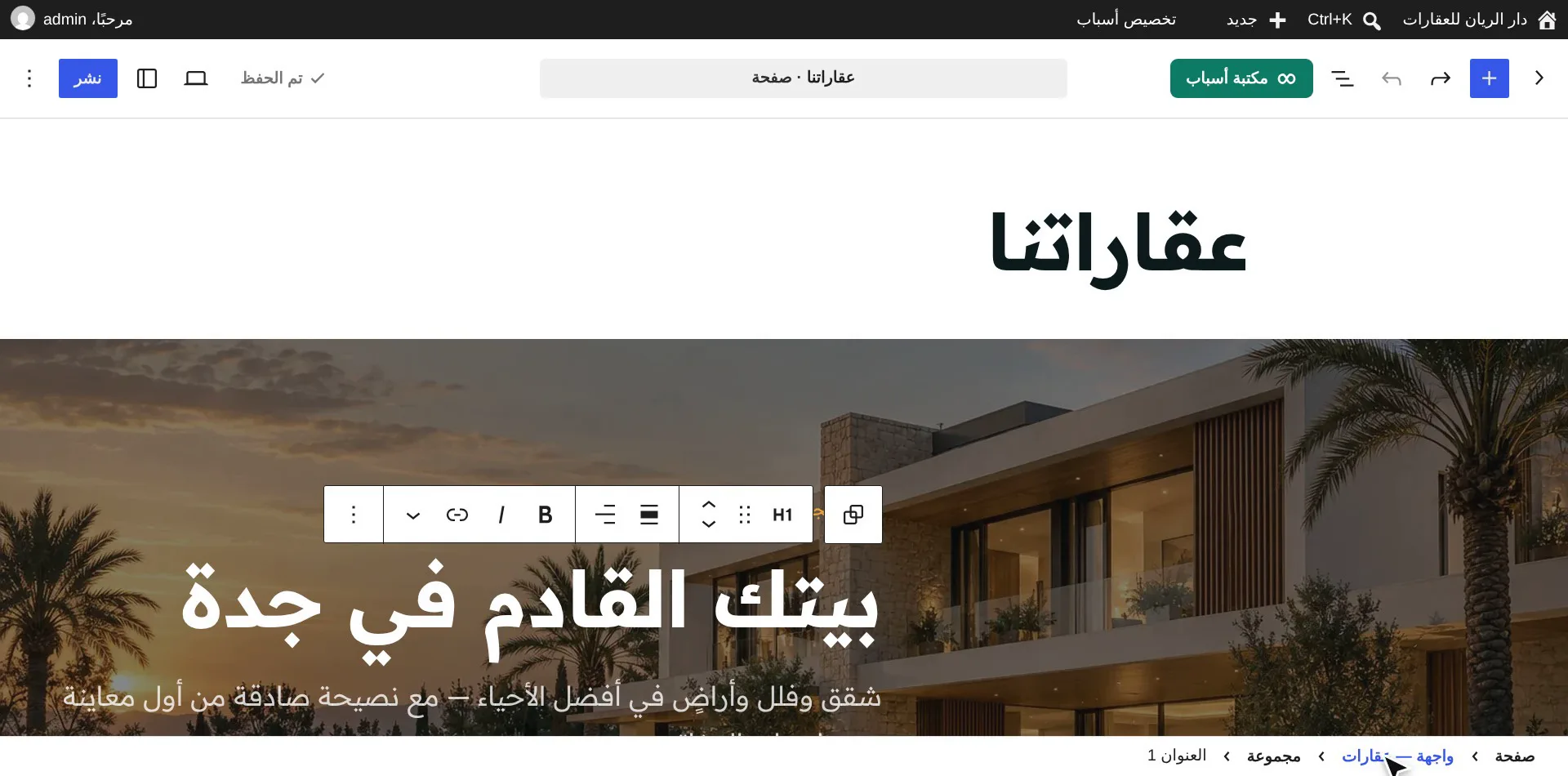Click the back chevron to exit the editor
Image resolution: width=1568 pixels, height=776 pixels.
pos(1539,78)
